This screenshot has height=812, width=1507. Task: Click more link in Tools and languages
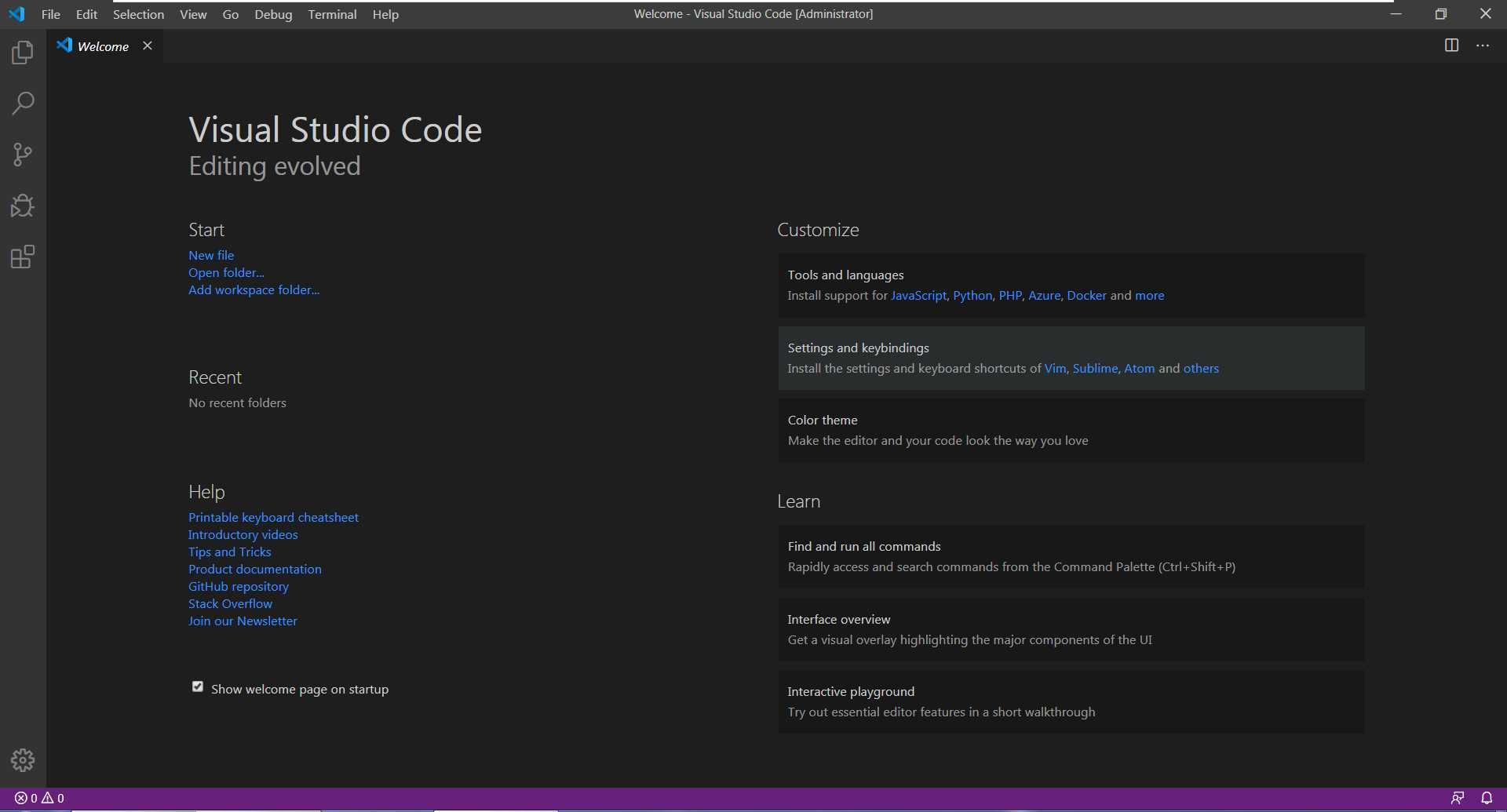pos(1150,295)
